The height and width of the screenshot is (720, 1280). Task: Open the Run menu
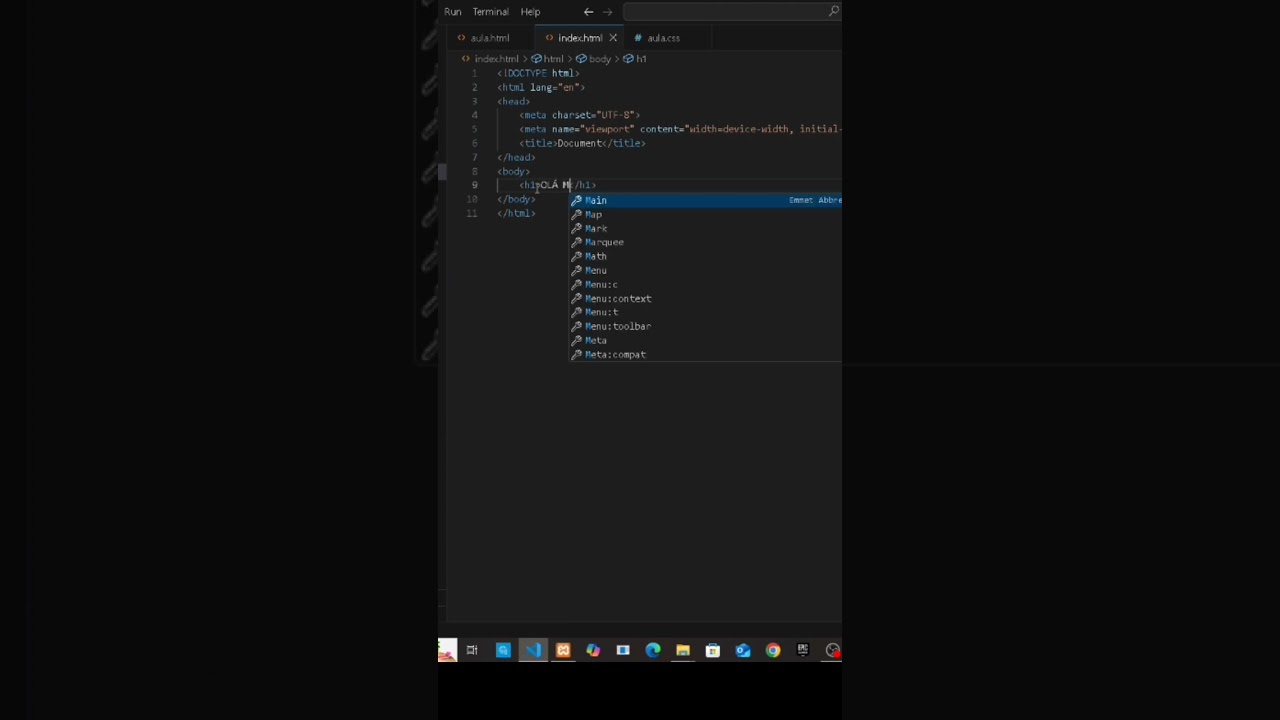pyautogui.click(x=453, y=12)
